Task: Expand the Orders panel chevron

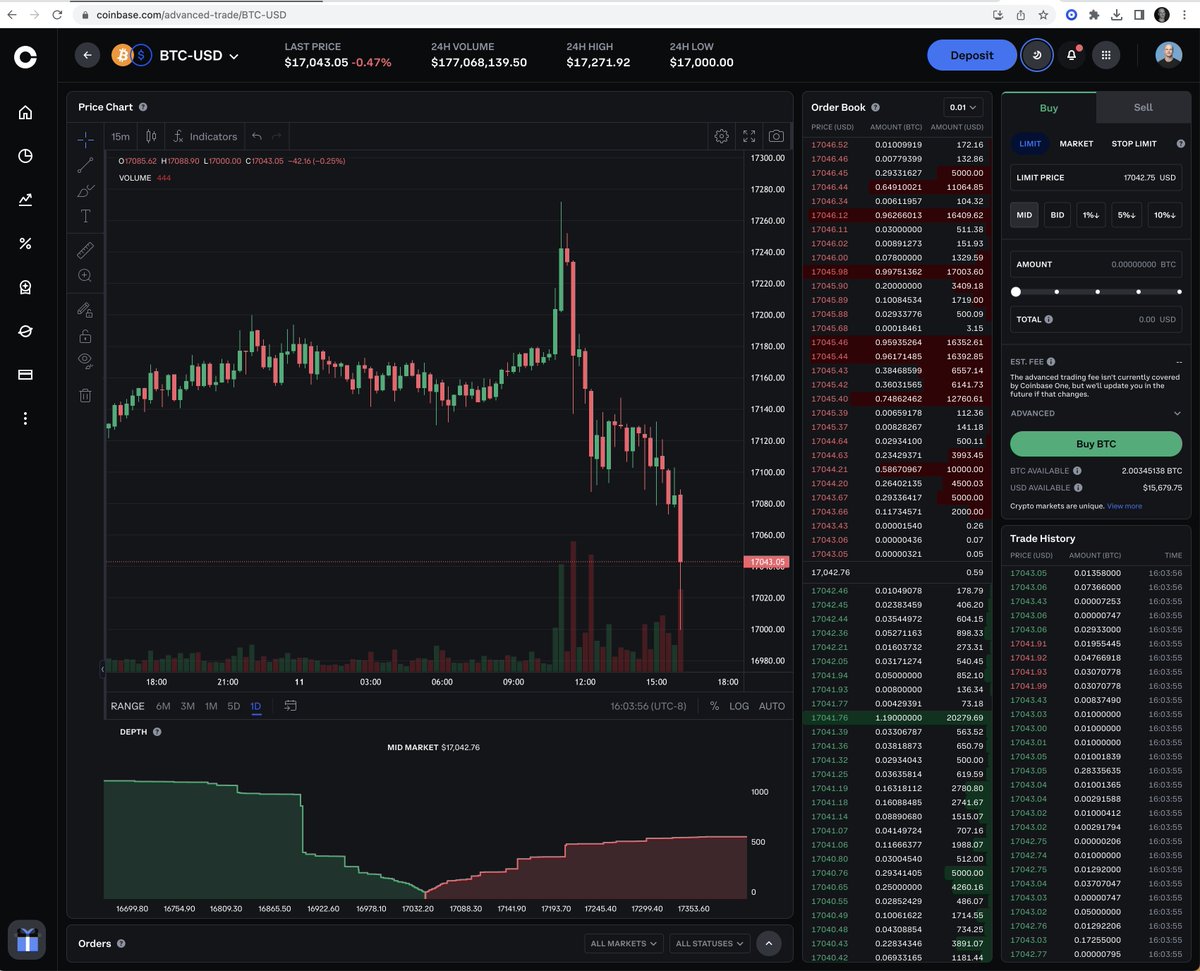Action: click(769, 943)
